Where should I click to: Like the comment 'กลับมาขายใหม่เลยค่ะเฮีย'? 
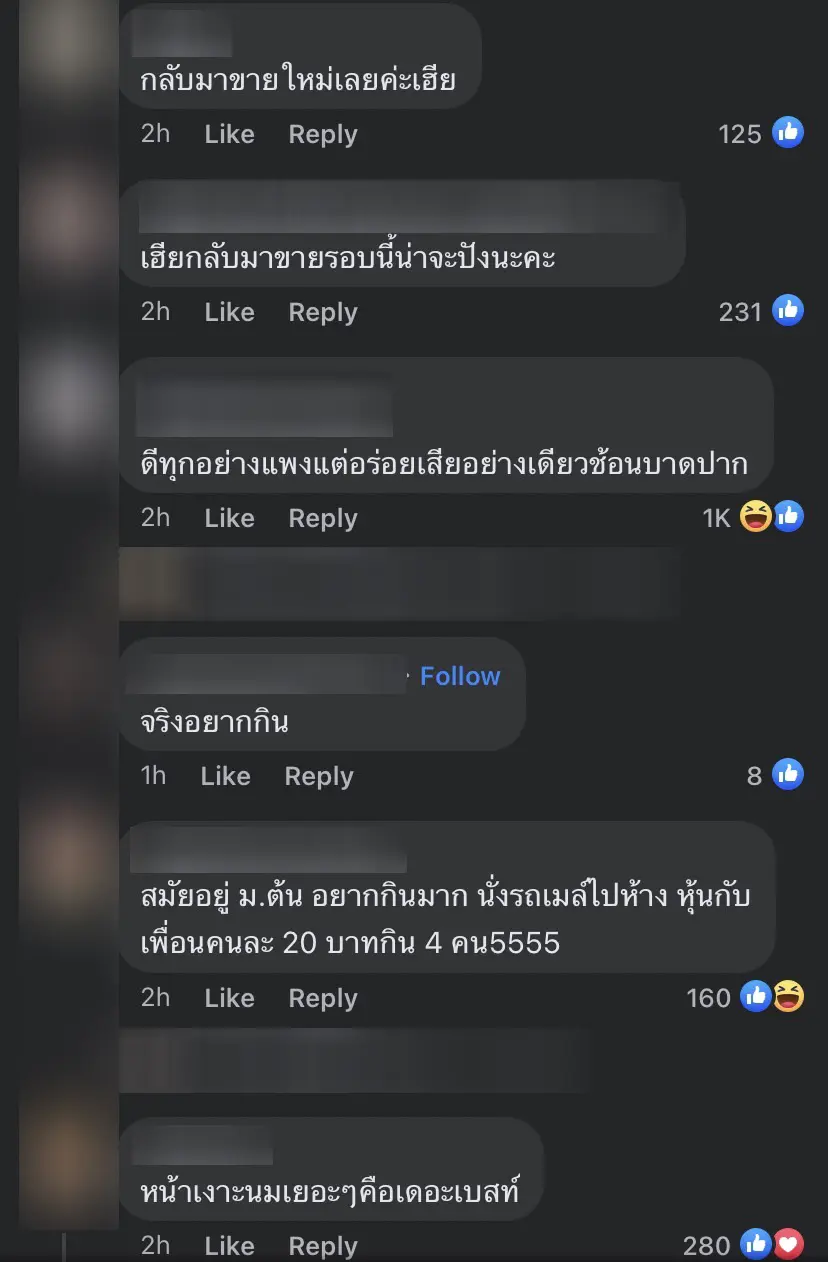click(x=229, y=134)
